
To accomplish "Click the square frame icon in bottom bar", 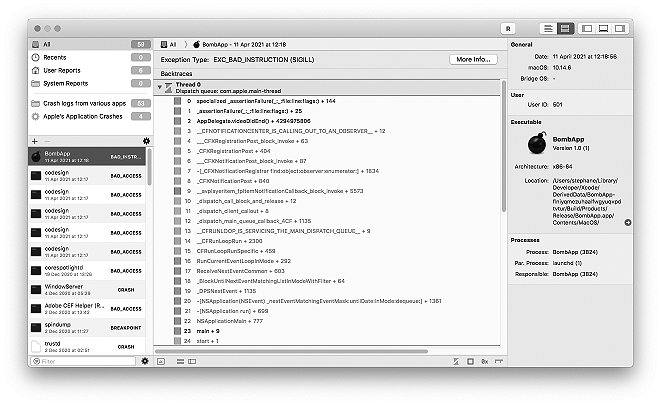I will point(470,361).
